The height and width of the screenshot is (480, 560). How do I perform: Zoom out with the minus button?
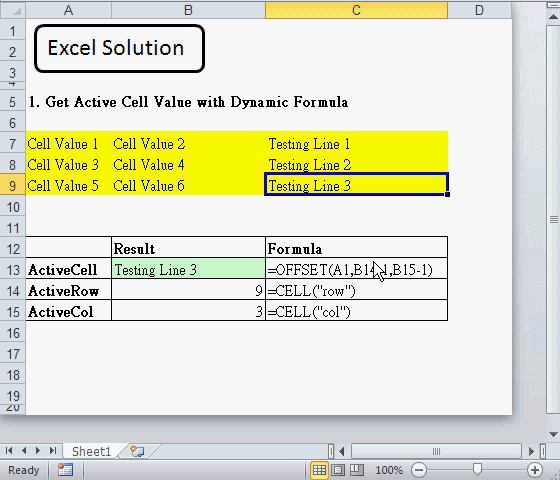(x=419, y=470)
